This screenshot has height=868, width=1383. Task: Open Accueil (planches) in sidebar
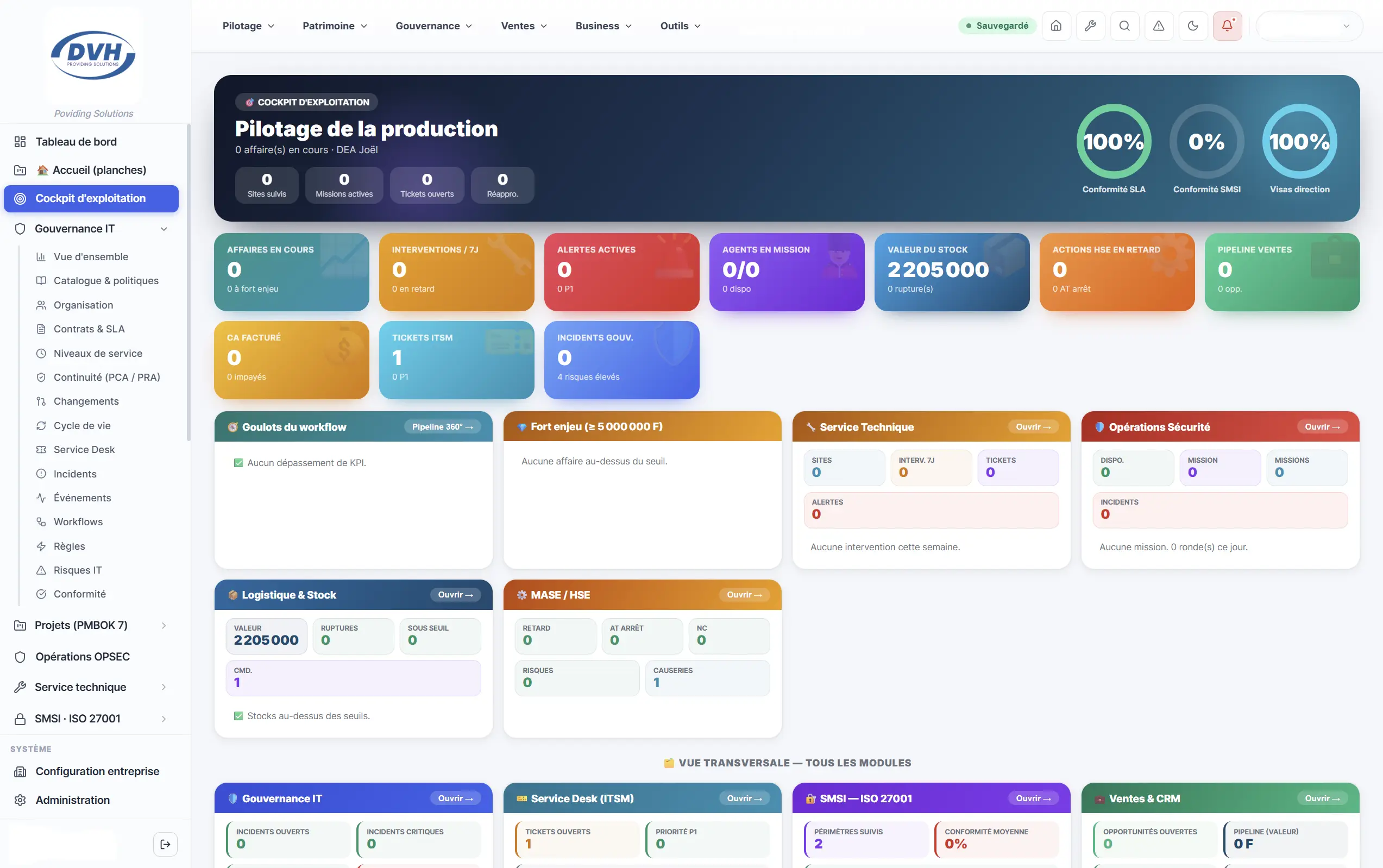tap(92, 170)
